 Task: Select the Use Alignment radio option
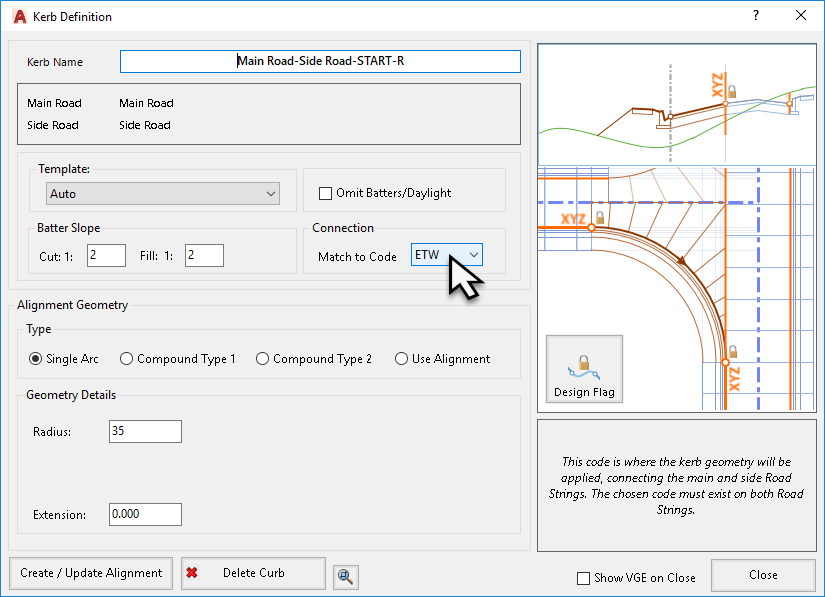coord(401,359)
